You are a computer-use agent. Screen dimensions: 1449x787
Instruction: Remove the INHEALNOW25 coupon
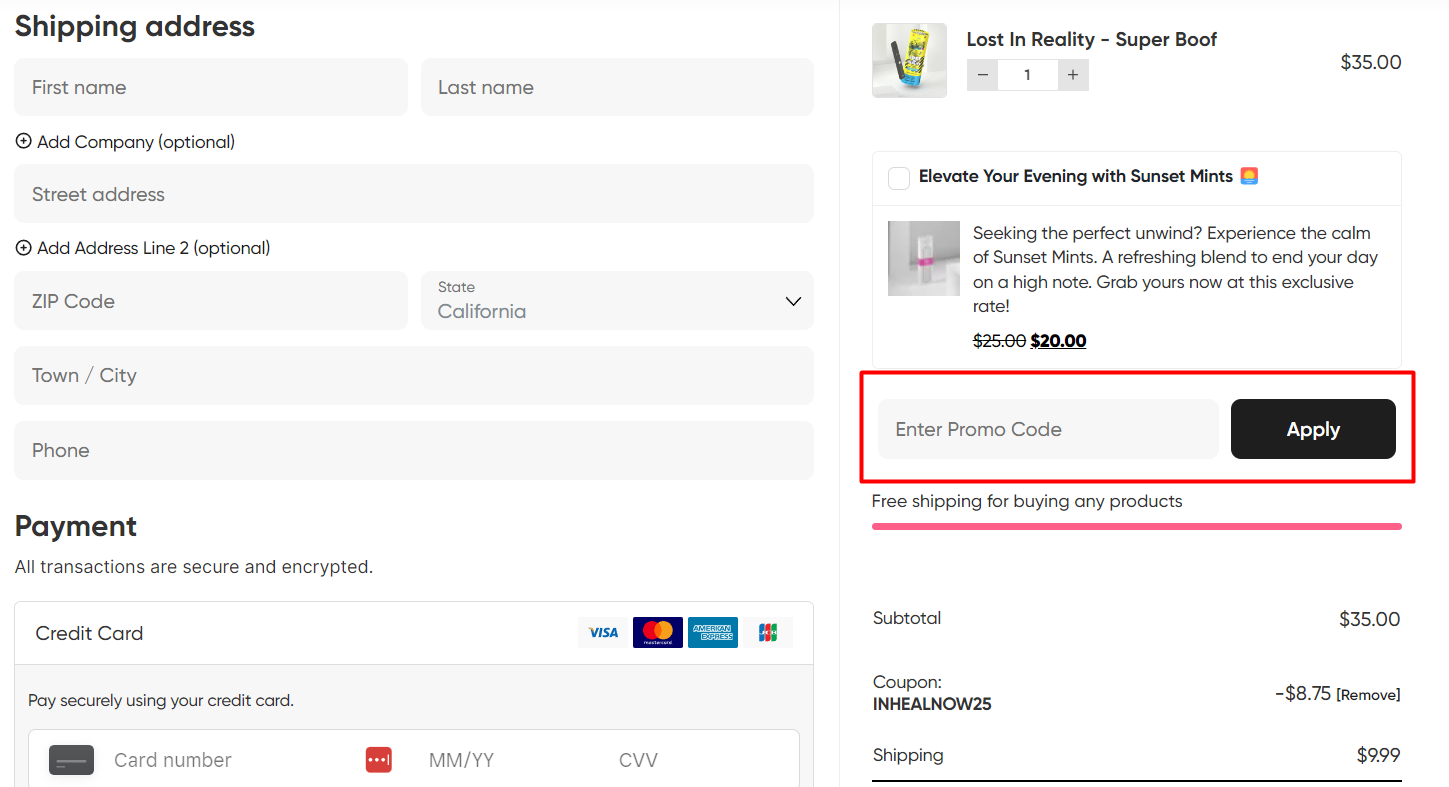click(x=1368, y=695)
